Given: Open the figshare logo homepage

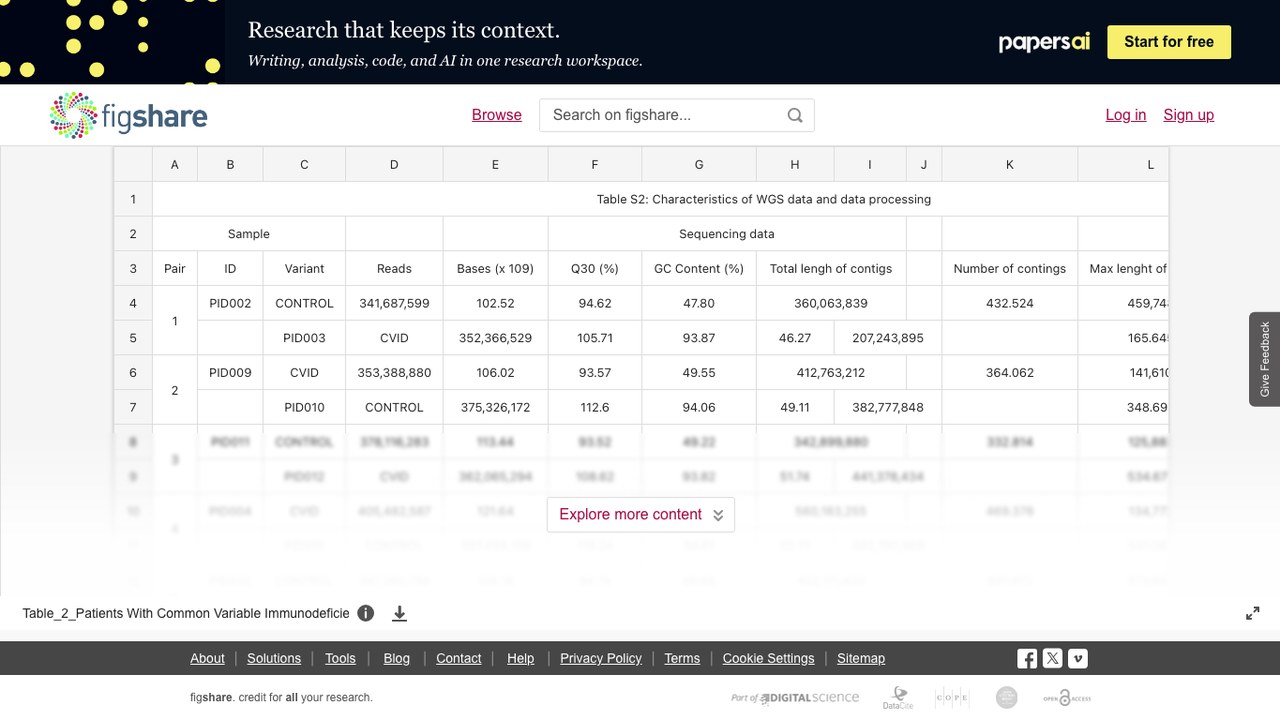Looking at the screenshot, I should 129,115.
